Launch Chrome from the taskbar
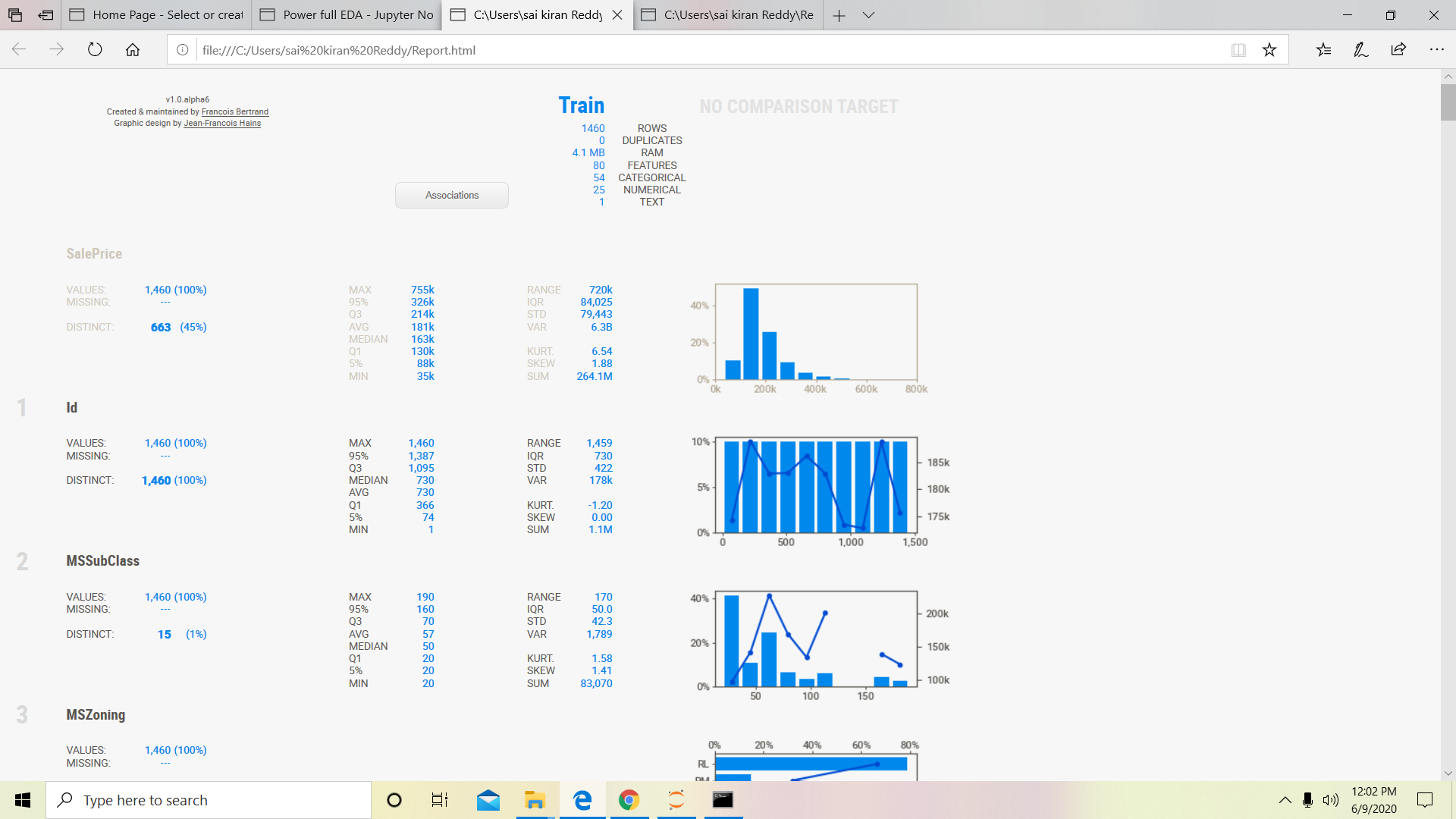The width and height of the screenshot is (1456, 819). pyautogui.click(x=629, y=799)
